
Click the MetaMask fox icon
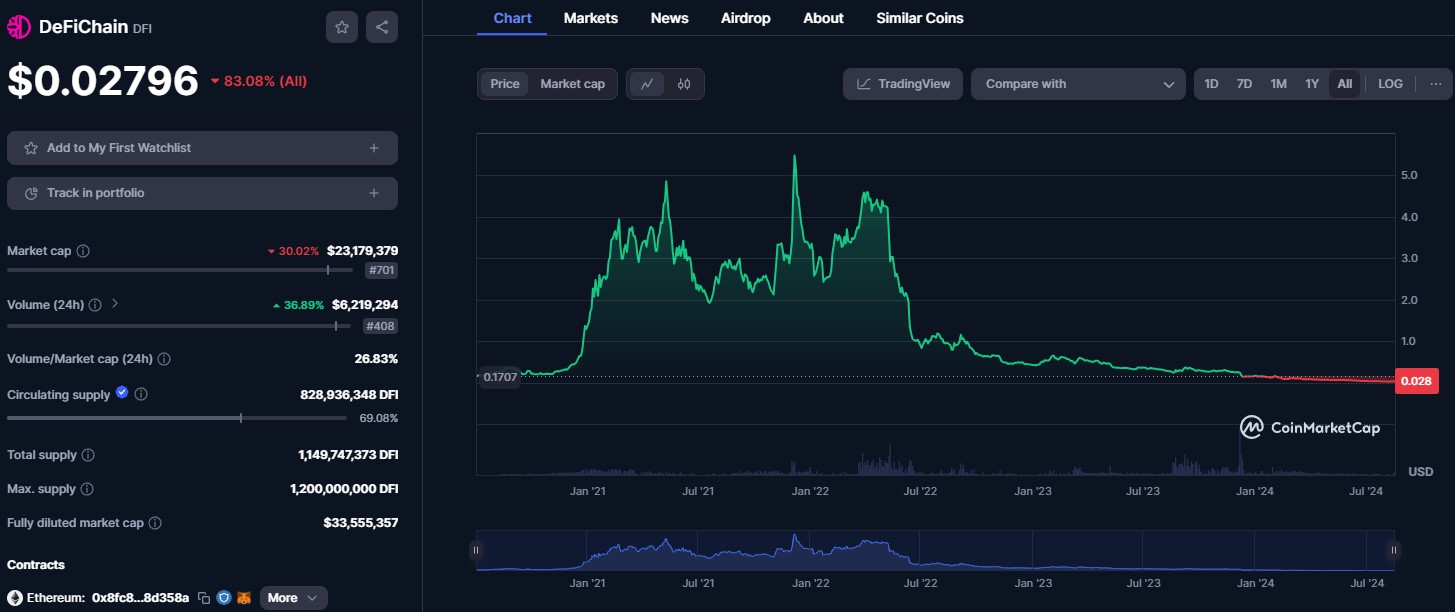(x=243, y=598)
